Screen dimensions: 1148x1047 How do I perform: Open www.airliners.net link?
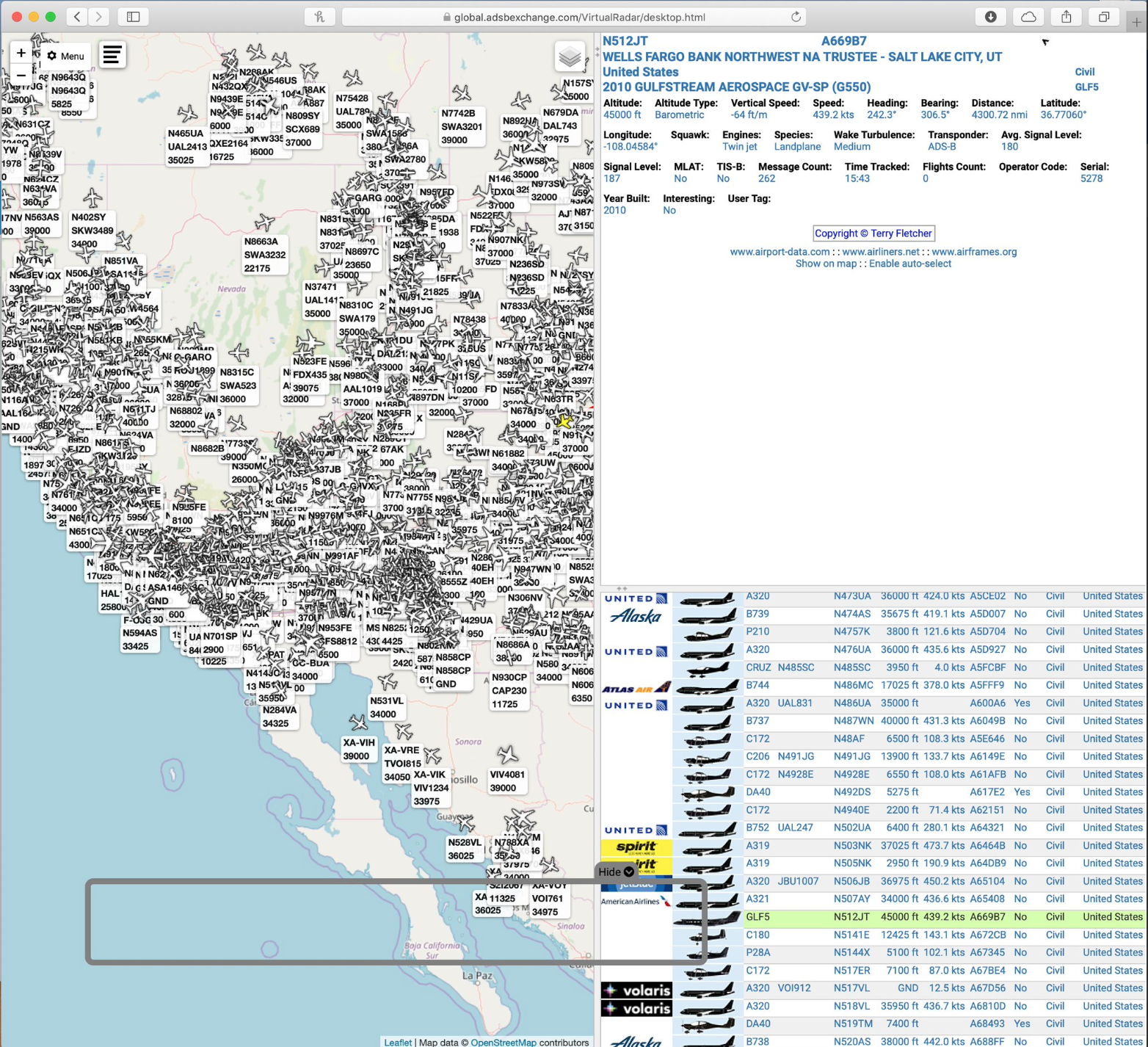pyautogui.click(x=881, y=252)
